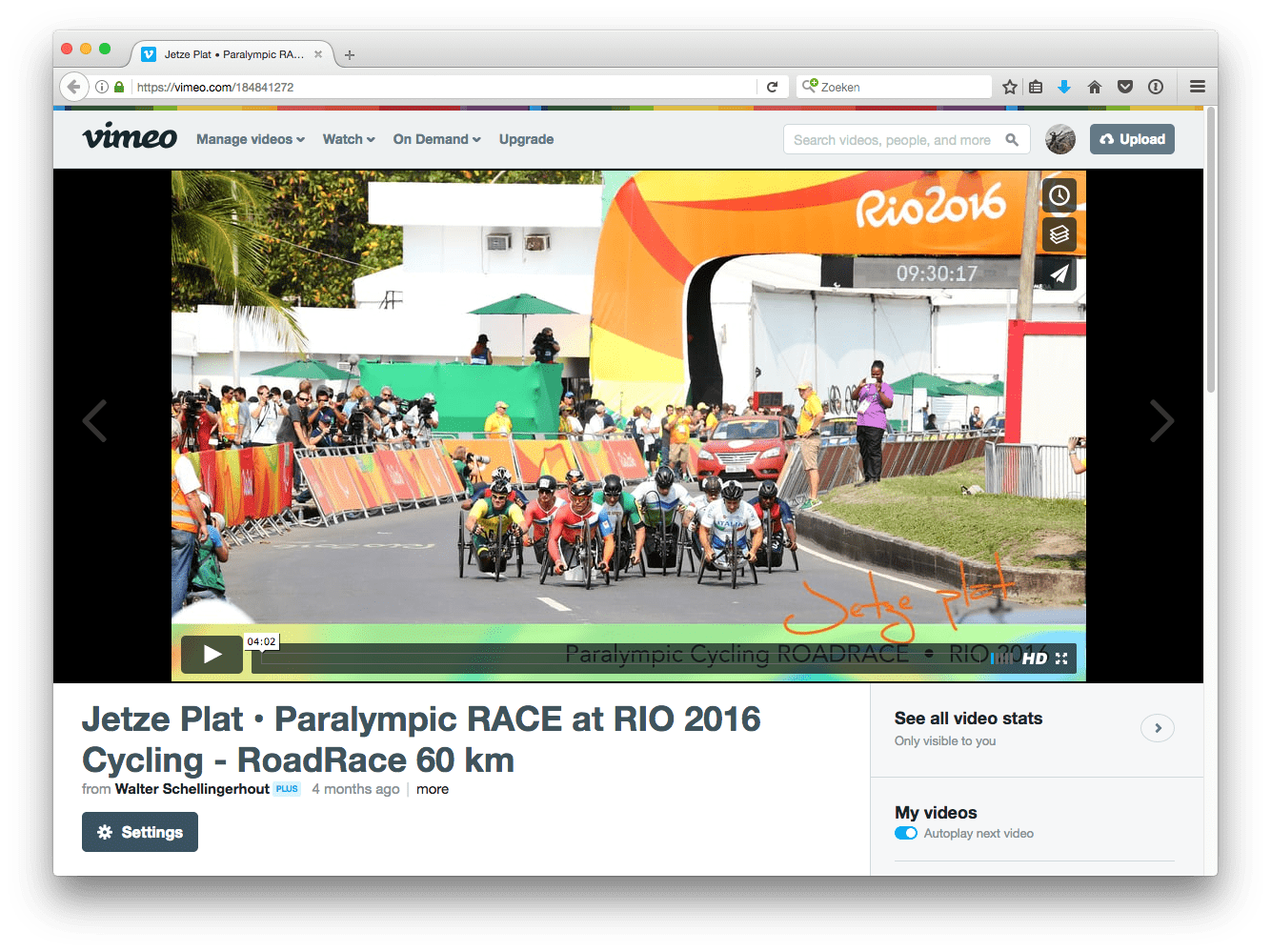Image resolution: width=1271 pixels, height=952 pixels.
Task: Seek in the video progress bar
Action: click(x=619, y=658)
